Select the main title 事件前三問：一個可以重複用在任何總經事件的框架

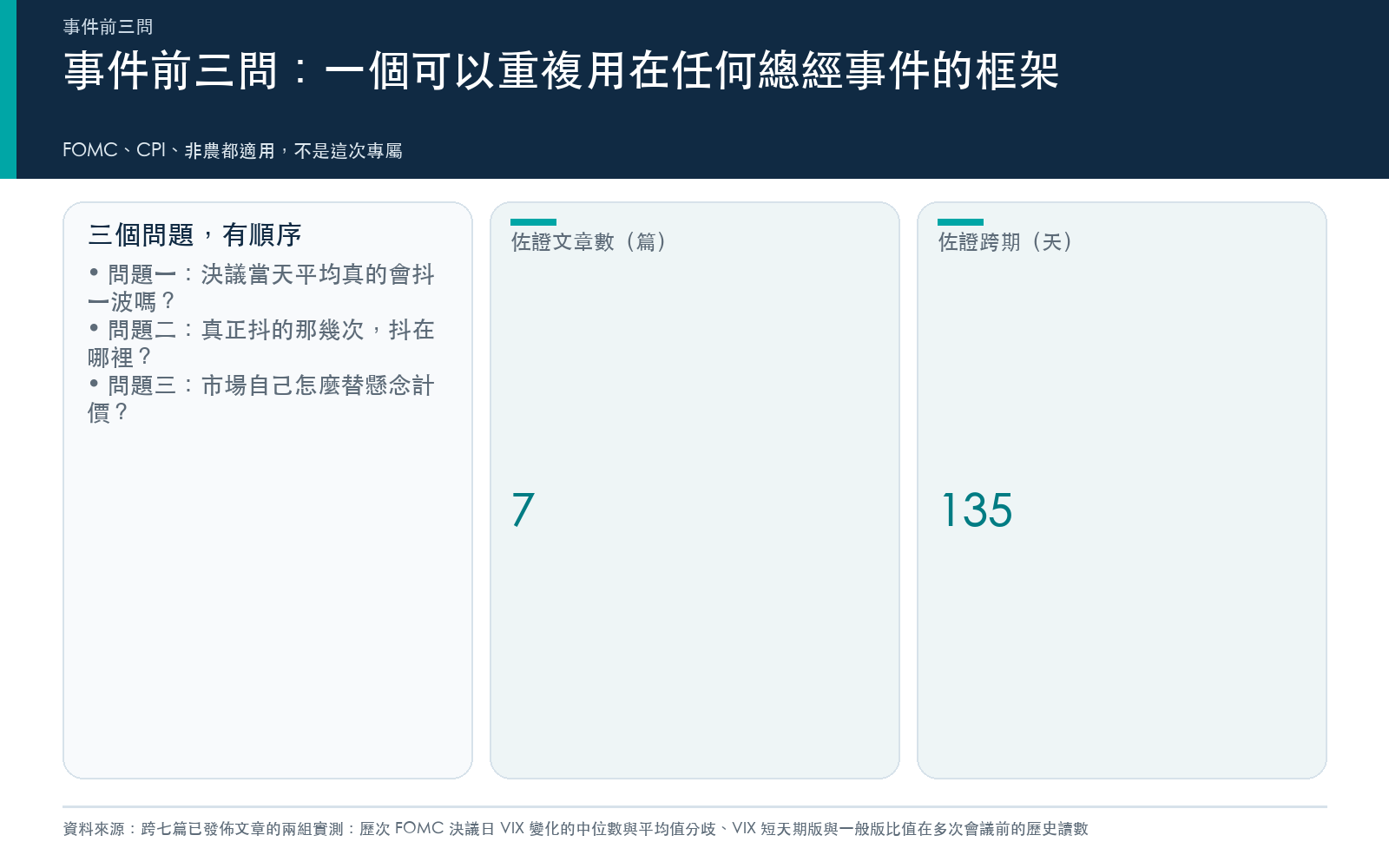tap(562, 71)
